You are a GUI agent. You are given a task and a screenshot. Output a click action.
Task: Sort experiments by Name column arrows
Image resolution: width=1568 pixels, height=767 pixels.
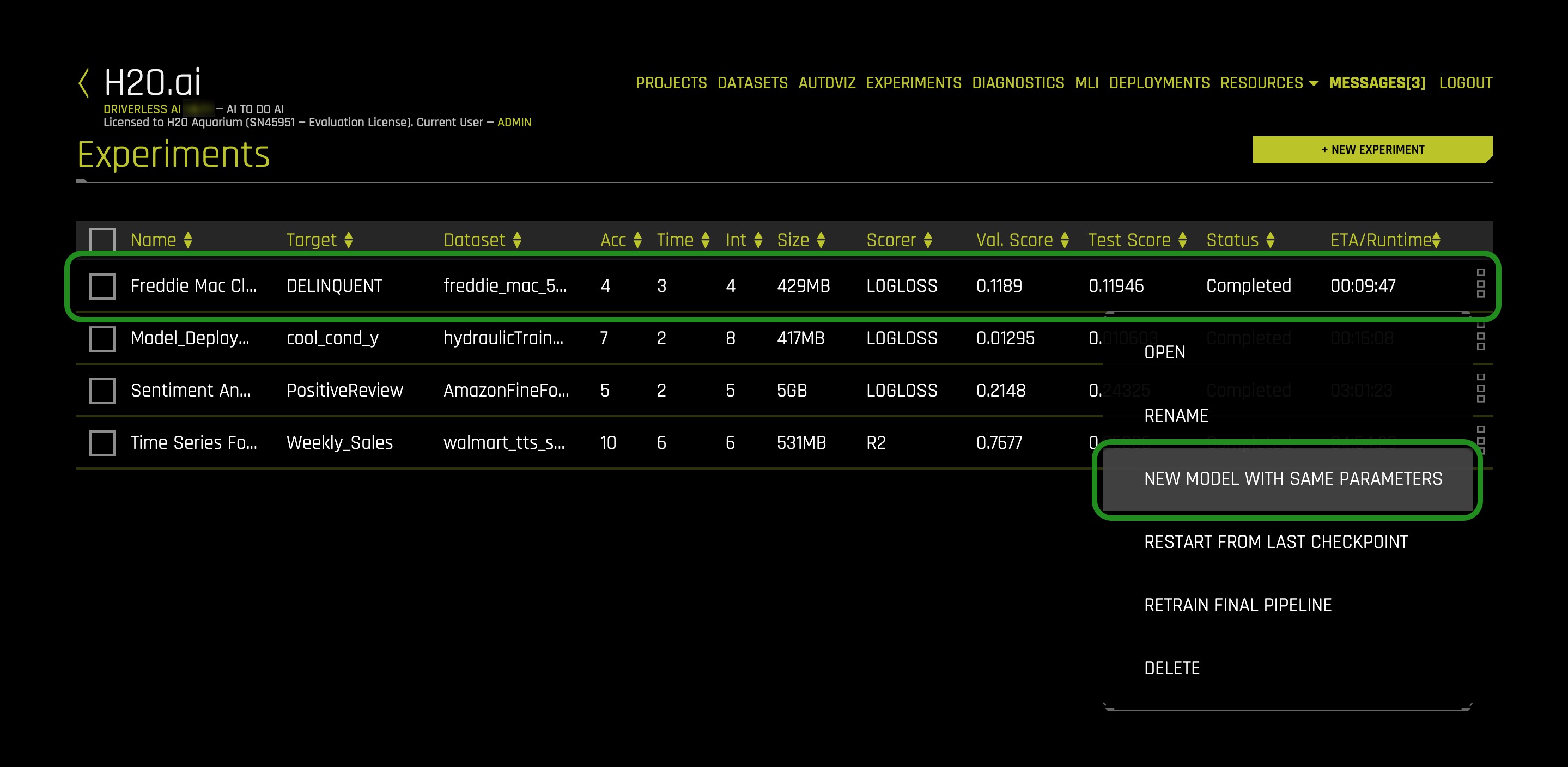[x=188, y=240]
